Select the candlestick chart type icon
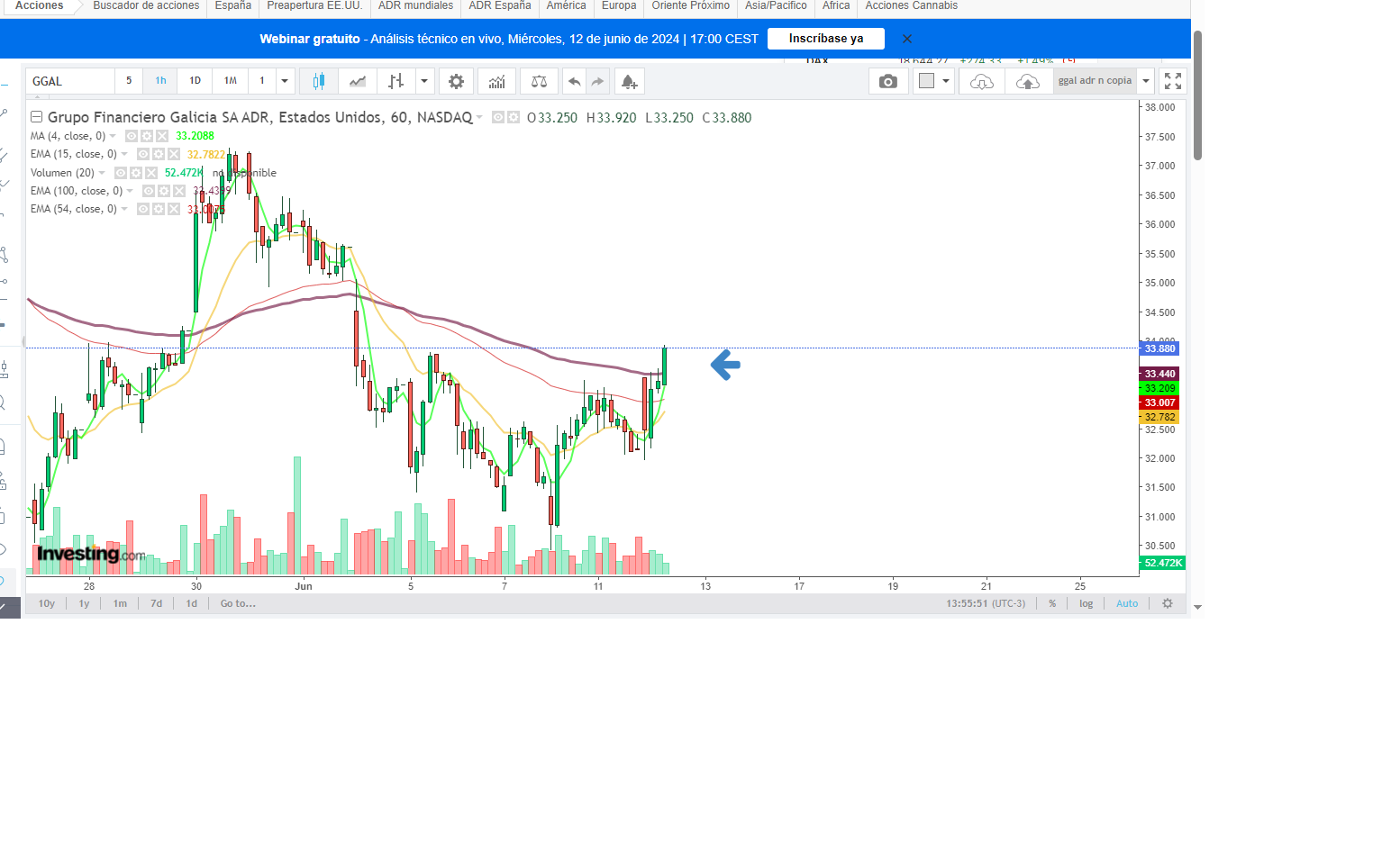Screen dimensions: 1373x868 pos(318,81)
